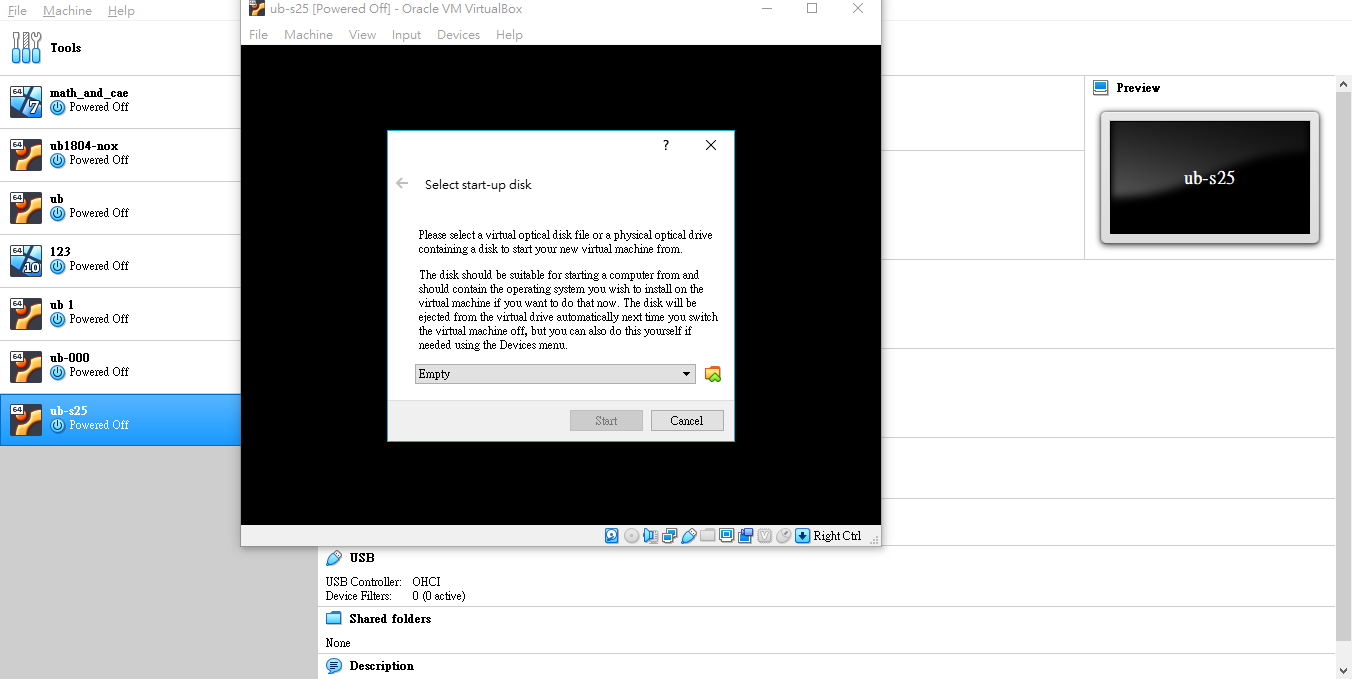Click the 123 Windows 10 OS icon
The image size is (1352, 679).
point(26,261)
